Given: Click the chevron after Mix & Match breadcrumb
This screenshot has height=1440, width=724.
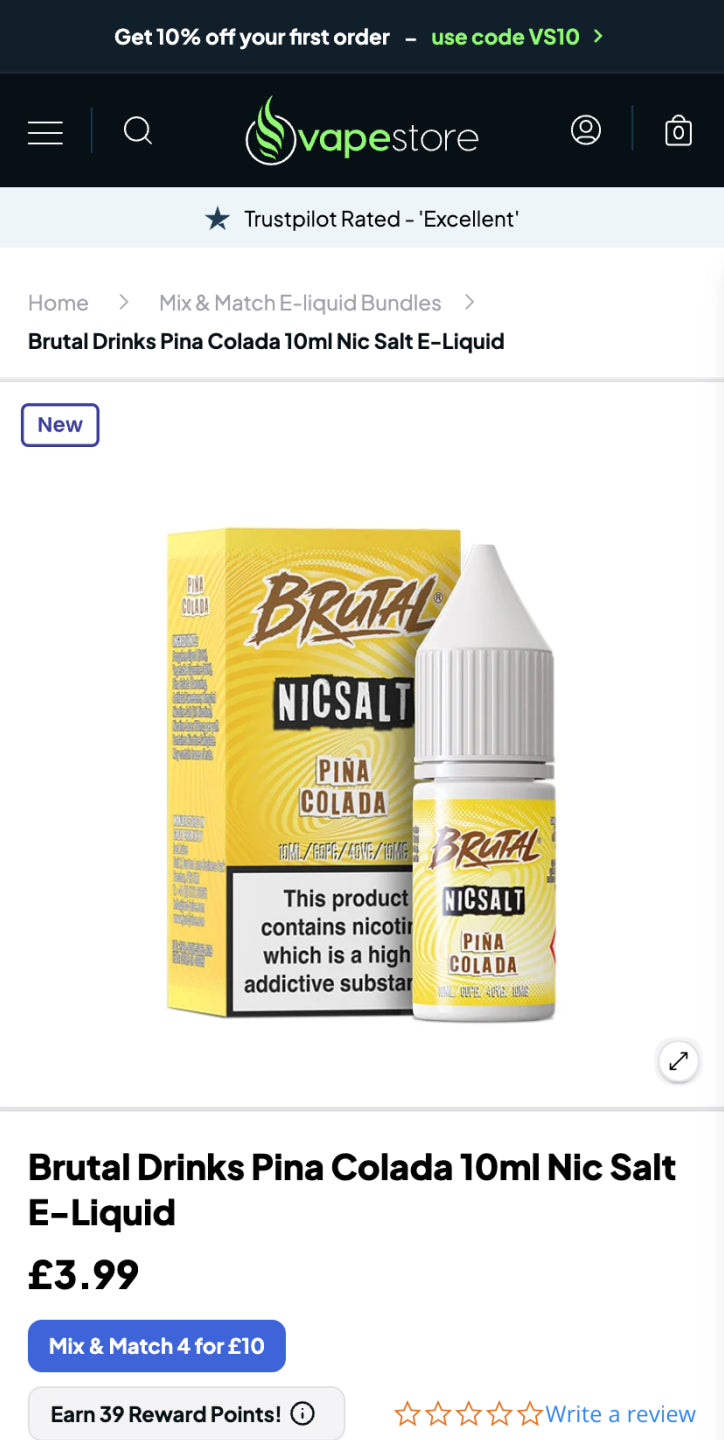Looking at the screenshot, I should (x=469, y=302).
